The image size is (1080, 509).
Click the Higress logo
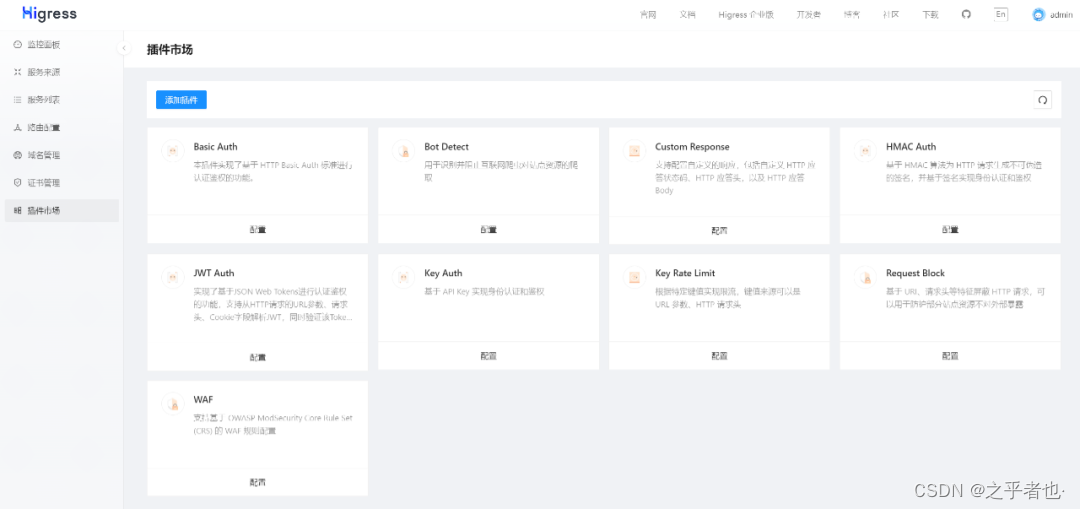(x=49, y=14)
